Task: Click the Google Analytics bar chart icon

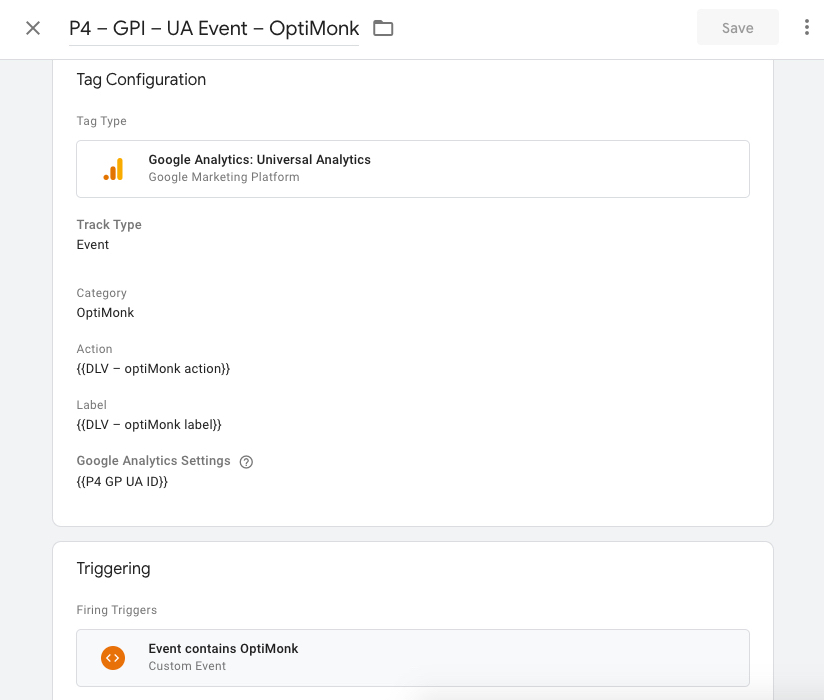Action: 113,169
